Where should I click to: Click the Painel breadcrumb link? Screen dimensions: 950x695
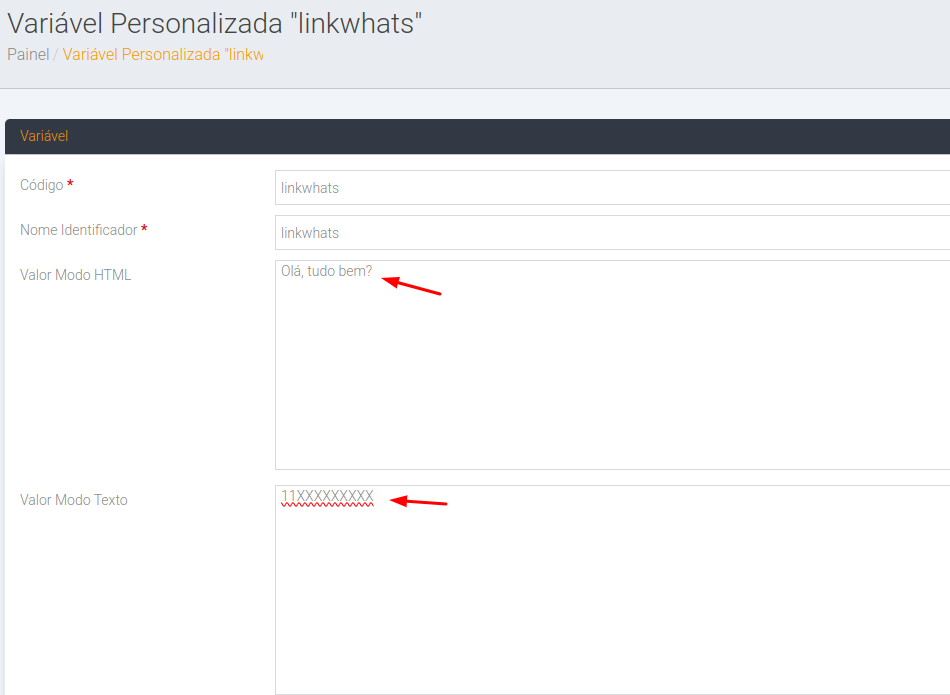[28, 55]
